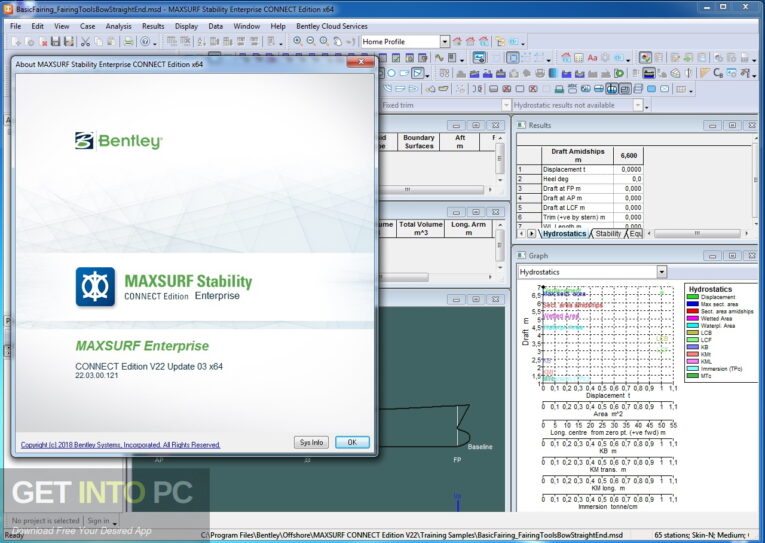765x543 pixels.
Task: Click OK in the About dialog
Action: pos(352,442)
